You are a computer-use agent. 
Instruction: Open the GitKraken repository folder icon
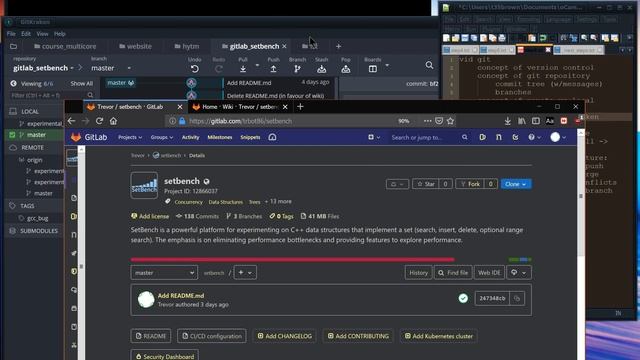point(13,46)
